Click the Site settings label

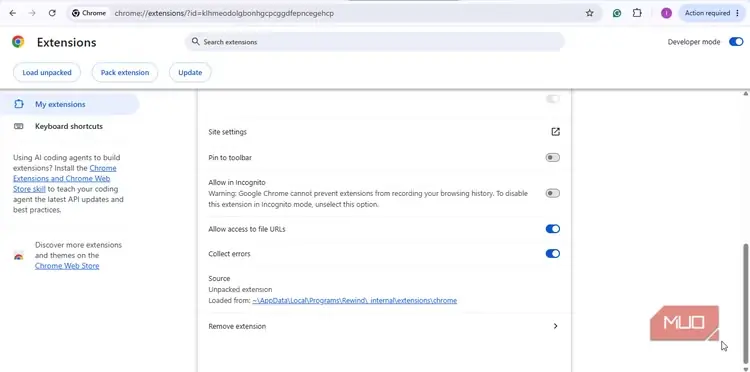[228, 132]
